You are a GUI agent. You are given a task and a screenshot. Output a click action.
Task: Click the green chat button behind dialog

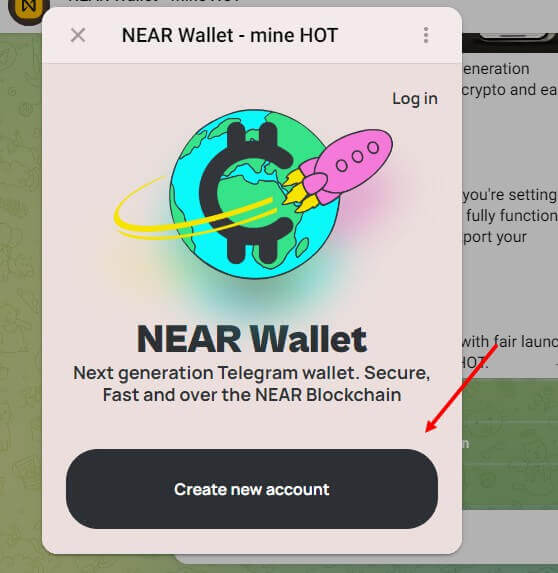[x=510, y=444]
